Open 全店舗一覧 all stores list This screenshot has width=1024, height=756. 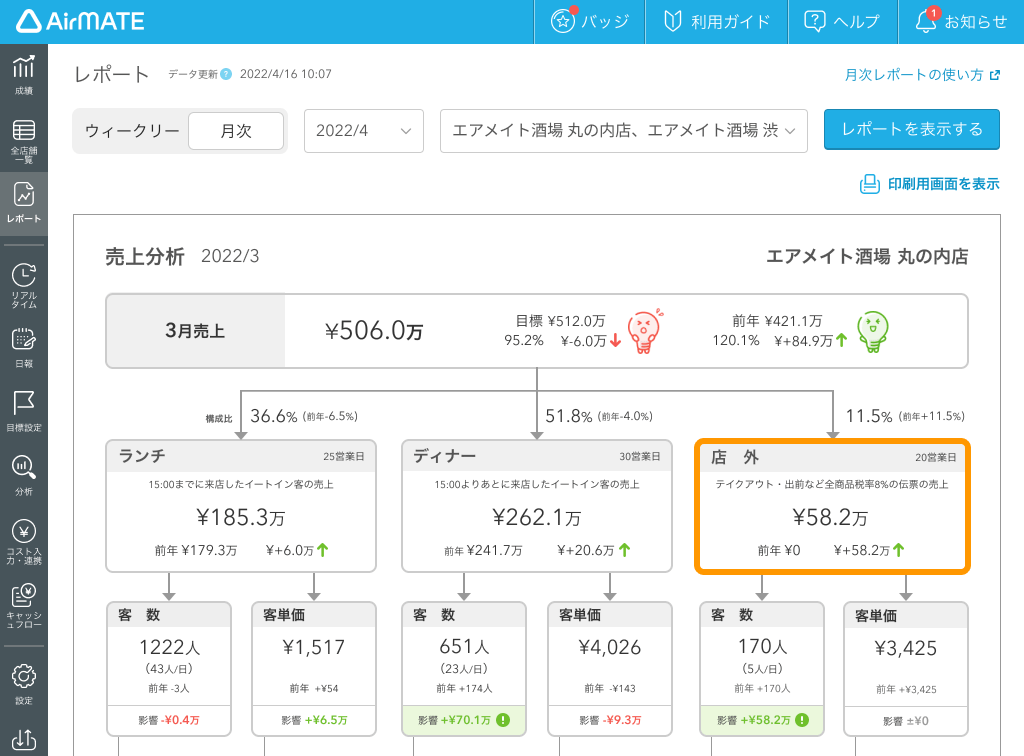click(x=24, y=140)
